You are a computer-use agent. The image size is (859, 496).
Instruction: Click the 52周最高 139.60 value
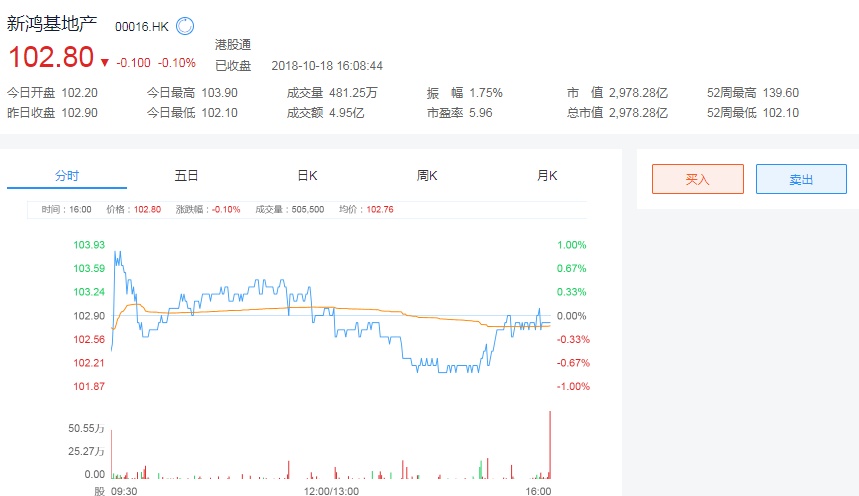pyautogui.click(x=781, y=93)
